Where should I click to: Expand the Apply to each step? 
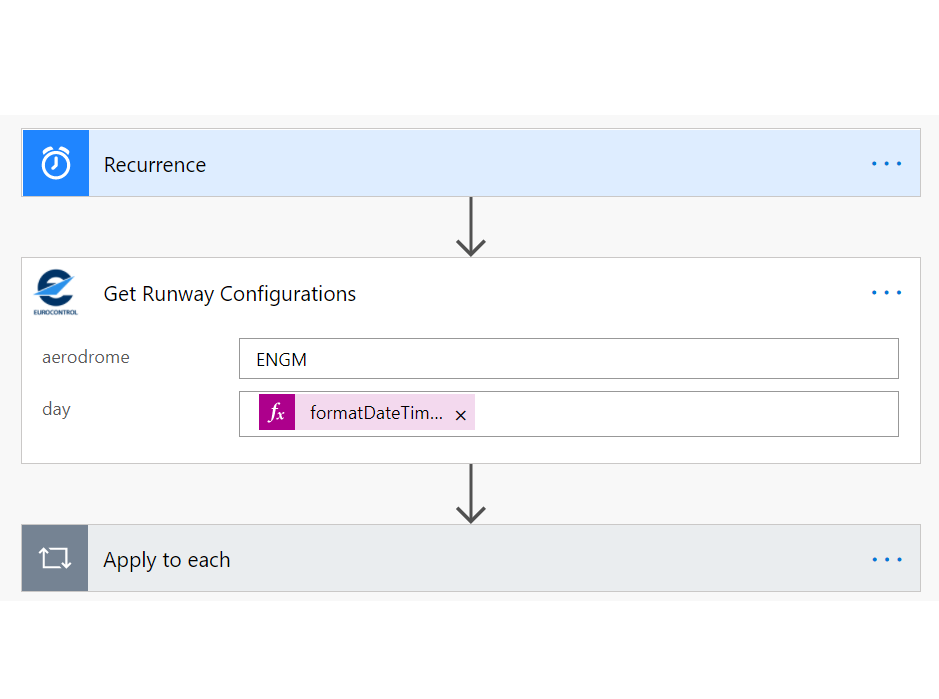click(x=167, y=560)
